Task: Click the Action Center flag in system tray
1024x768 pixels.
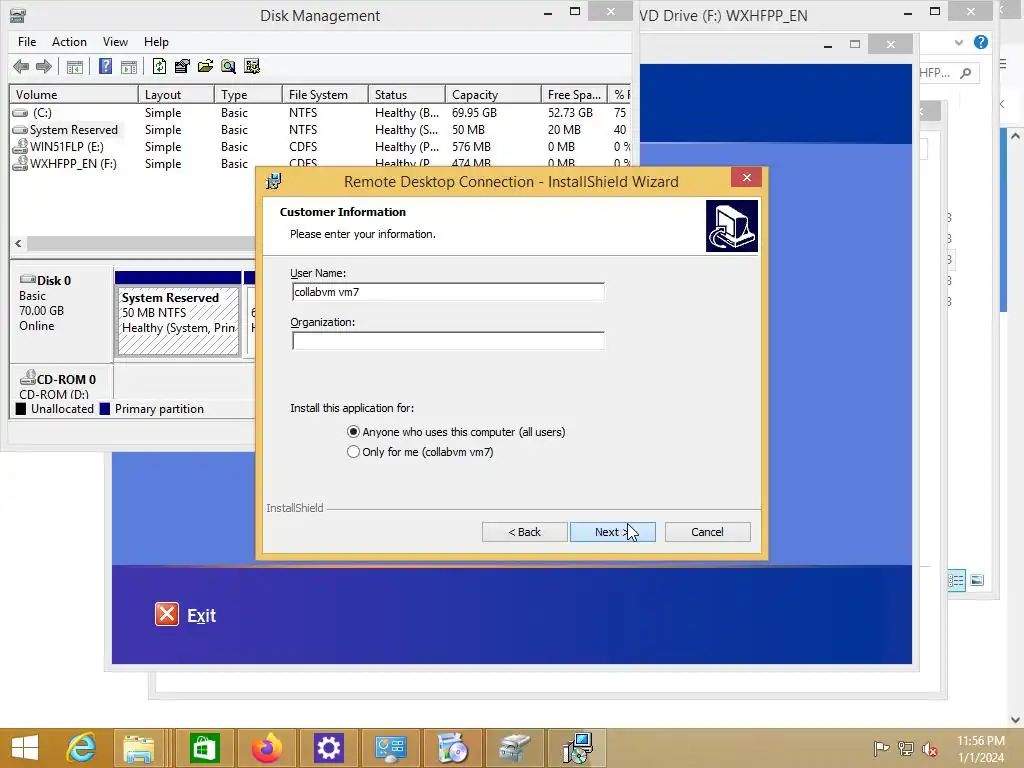Action: tap(881, 748)
